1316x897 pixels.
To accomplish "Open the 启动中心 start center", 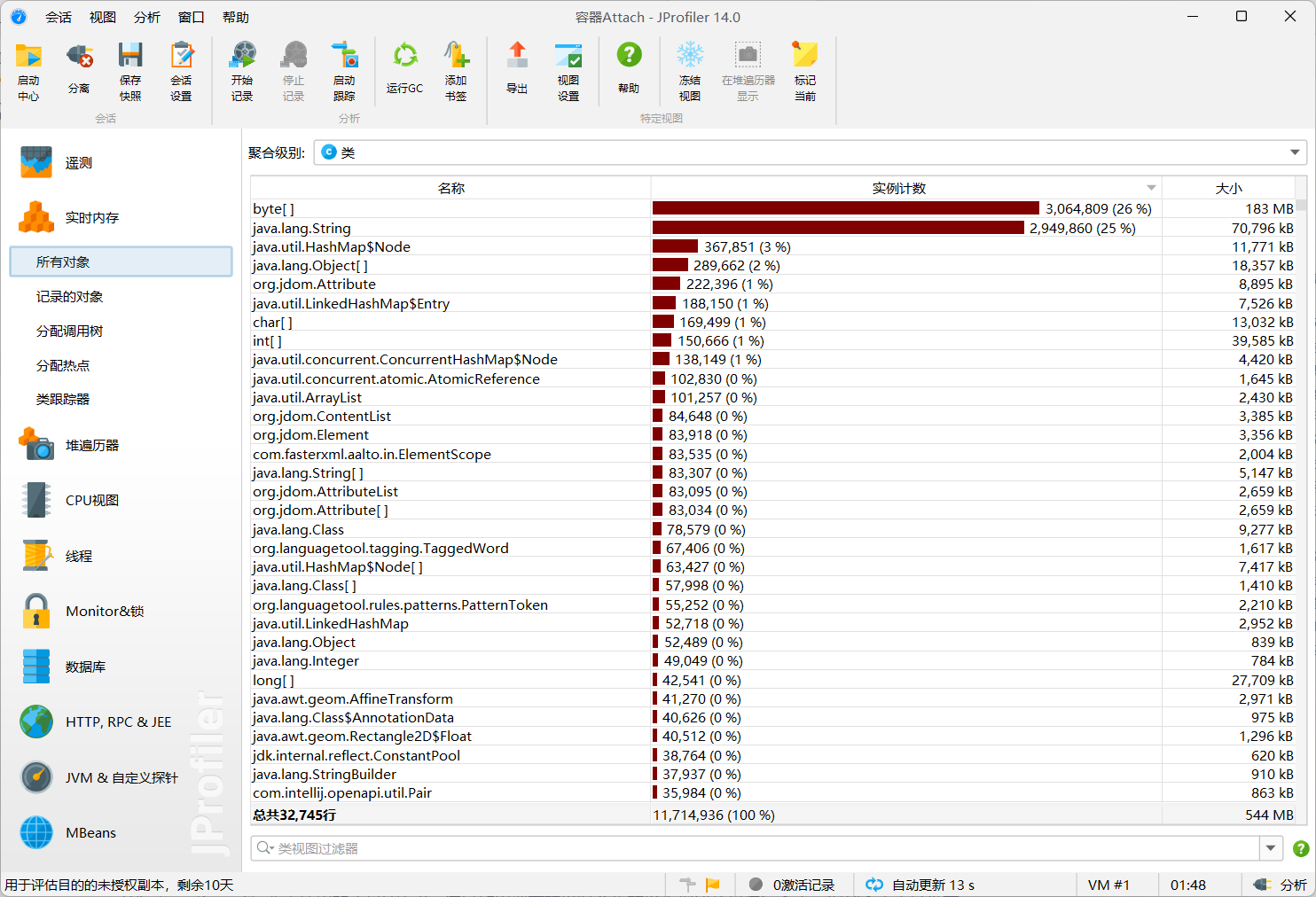I will pyautogui.click(x=28, y=71).
